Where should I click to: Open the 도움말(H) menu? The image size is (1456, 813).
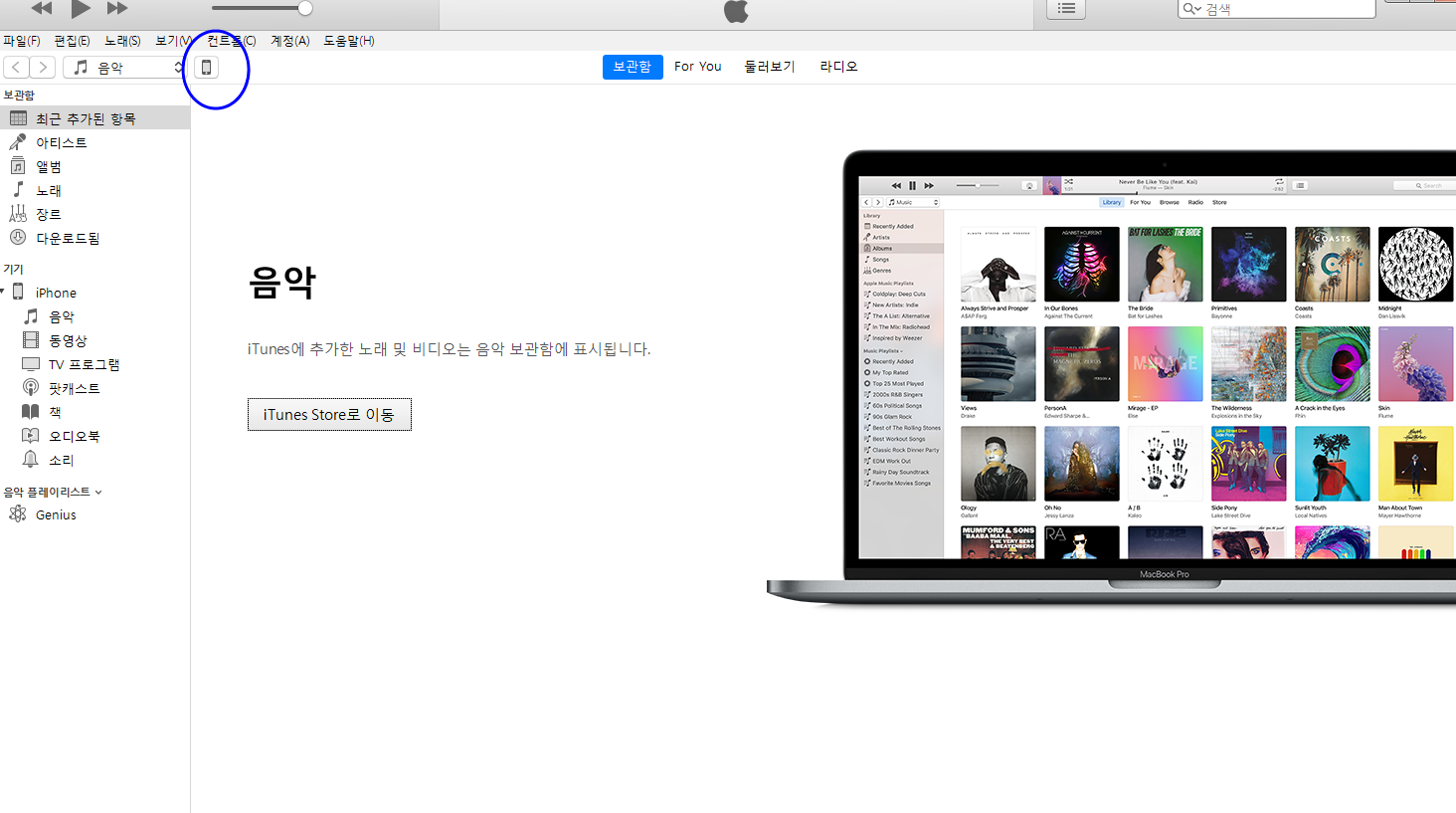349,41
